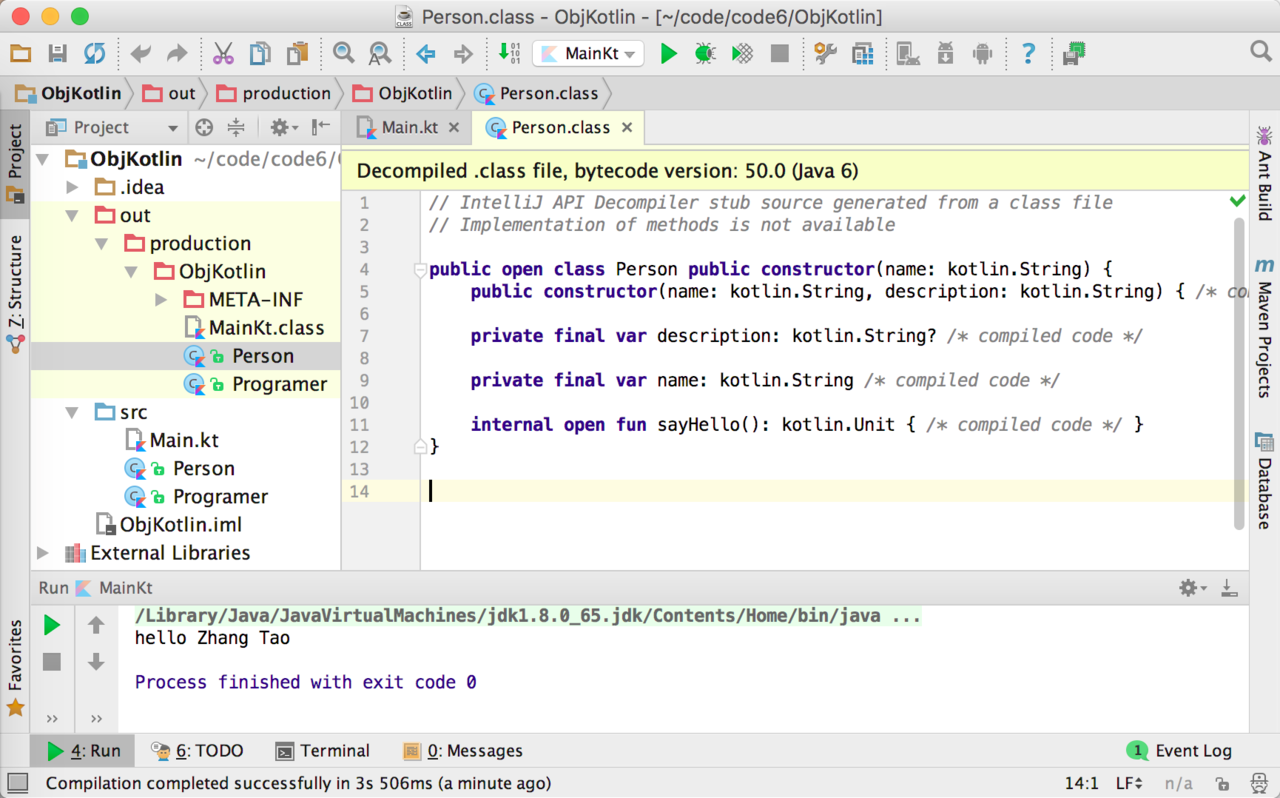Open the Event Log tab
This screenshot has width=1280, height=798.
click(1179, 751)
